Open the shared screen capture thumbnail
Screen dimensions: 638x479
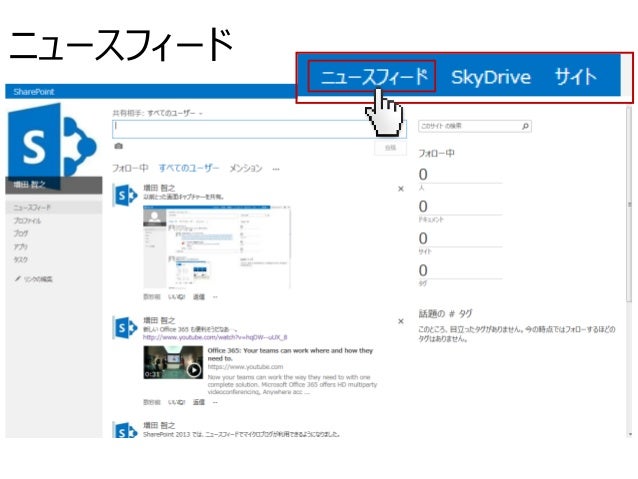[217, 247]
